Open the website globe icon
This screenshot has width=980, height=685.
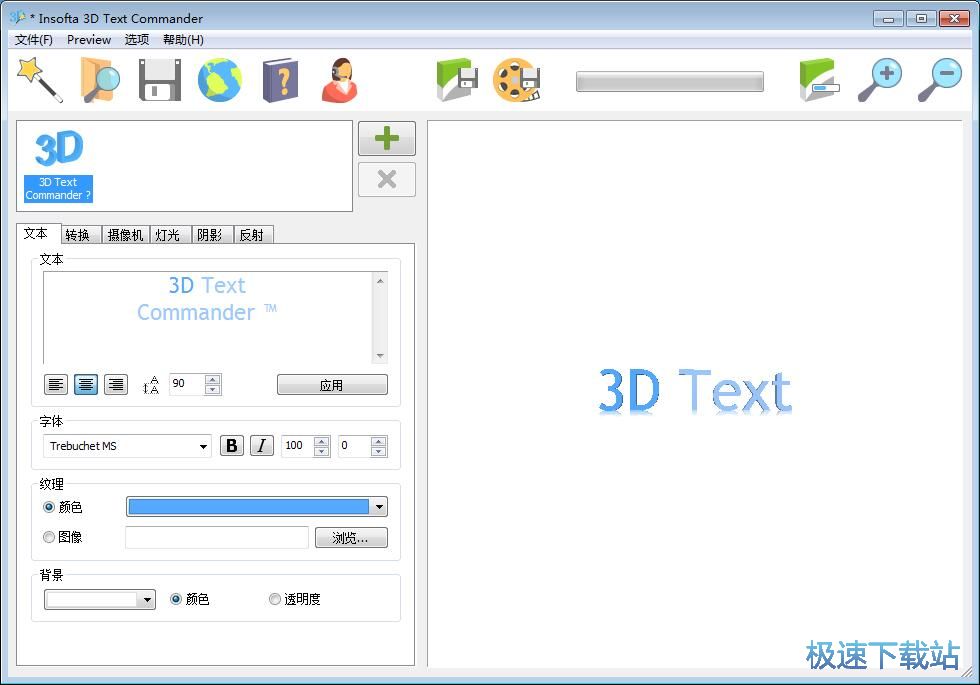(x=219, y=79)
